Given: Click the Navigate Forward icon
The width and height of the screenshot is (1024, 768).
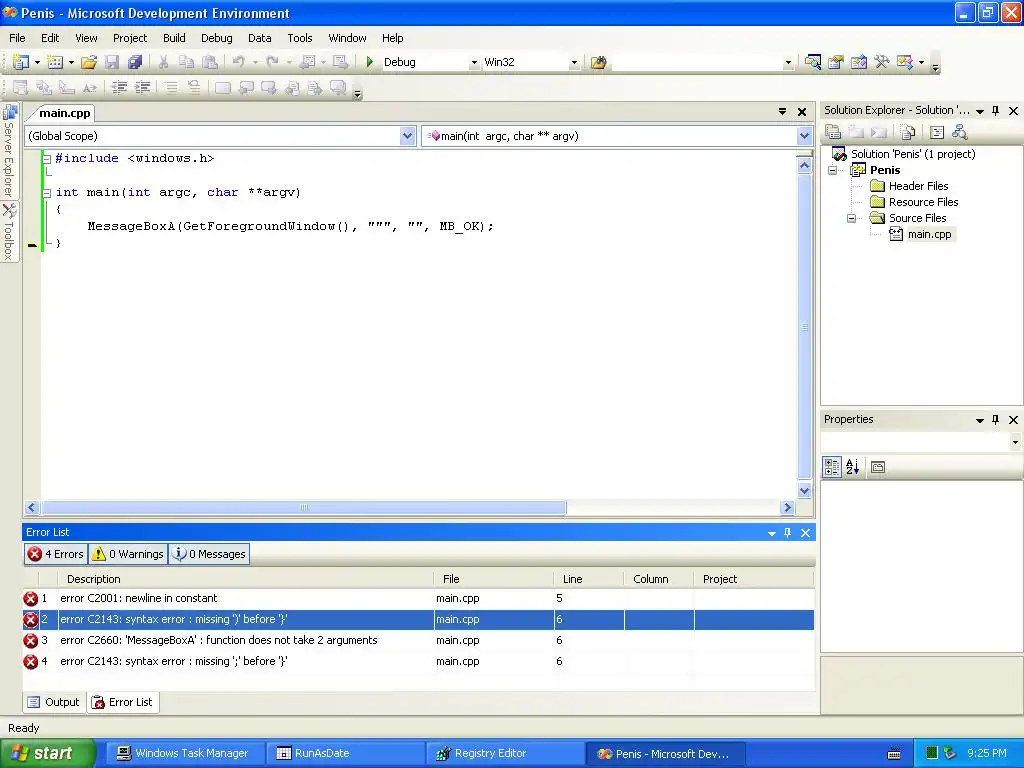Looking at the screenshot, I should point(340,62).
